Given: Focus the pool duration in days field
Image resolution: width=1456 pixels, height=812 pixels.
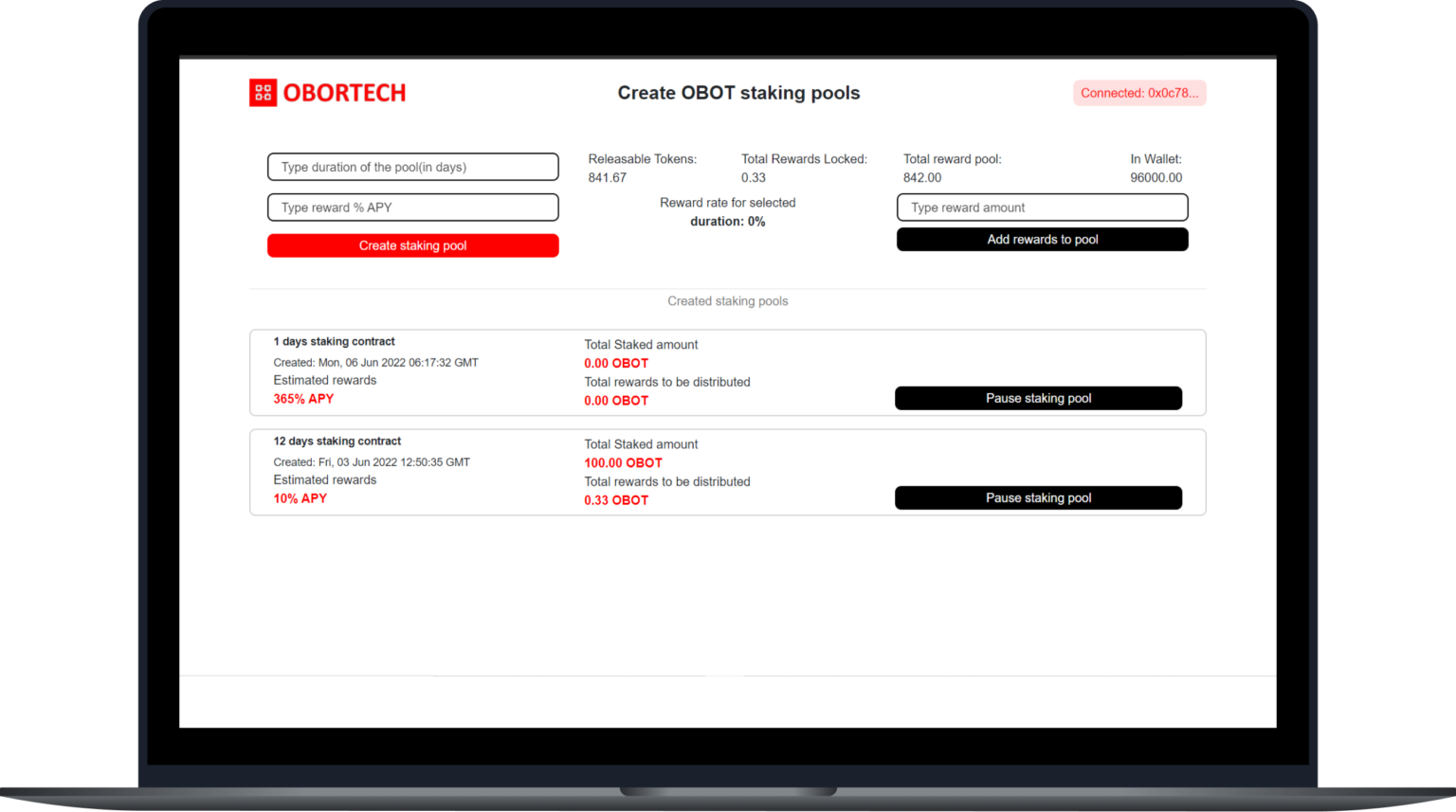Looking at the screenshot, I should 412,167.
